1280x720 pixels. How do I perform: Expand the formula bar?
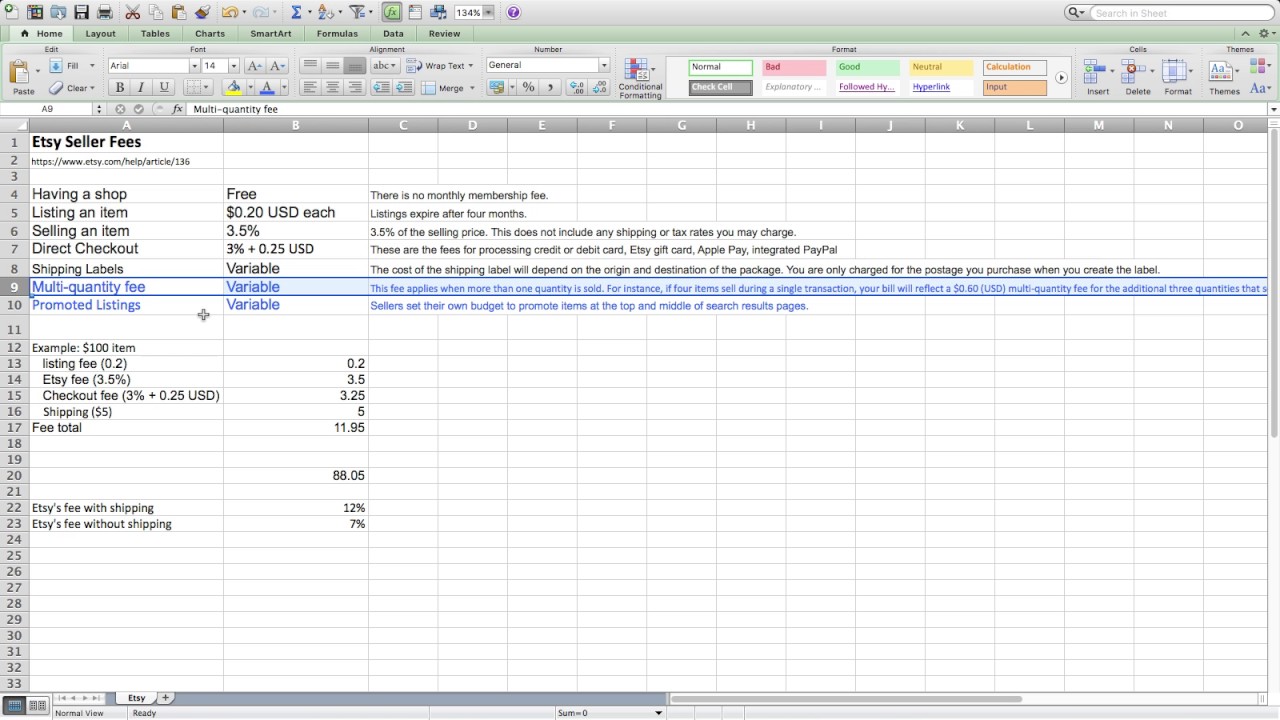[1273, 109]
